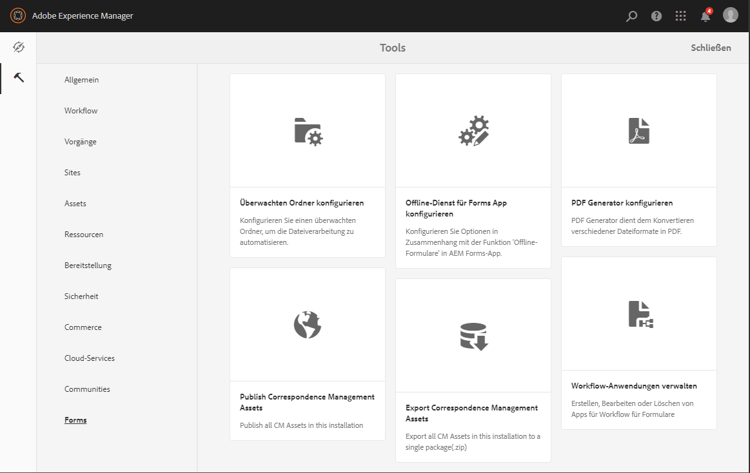Click description 'PDF Generator dient dem Konvertieren'
The width and height of the screenshot is (750, 473).
(x=632, y=226)
